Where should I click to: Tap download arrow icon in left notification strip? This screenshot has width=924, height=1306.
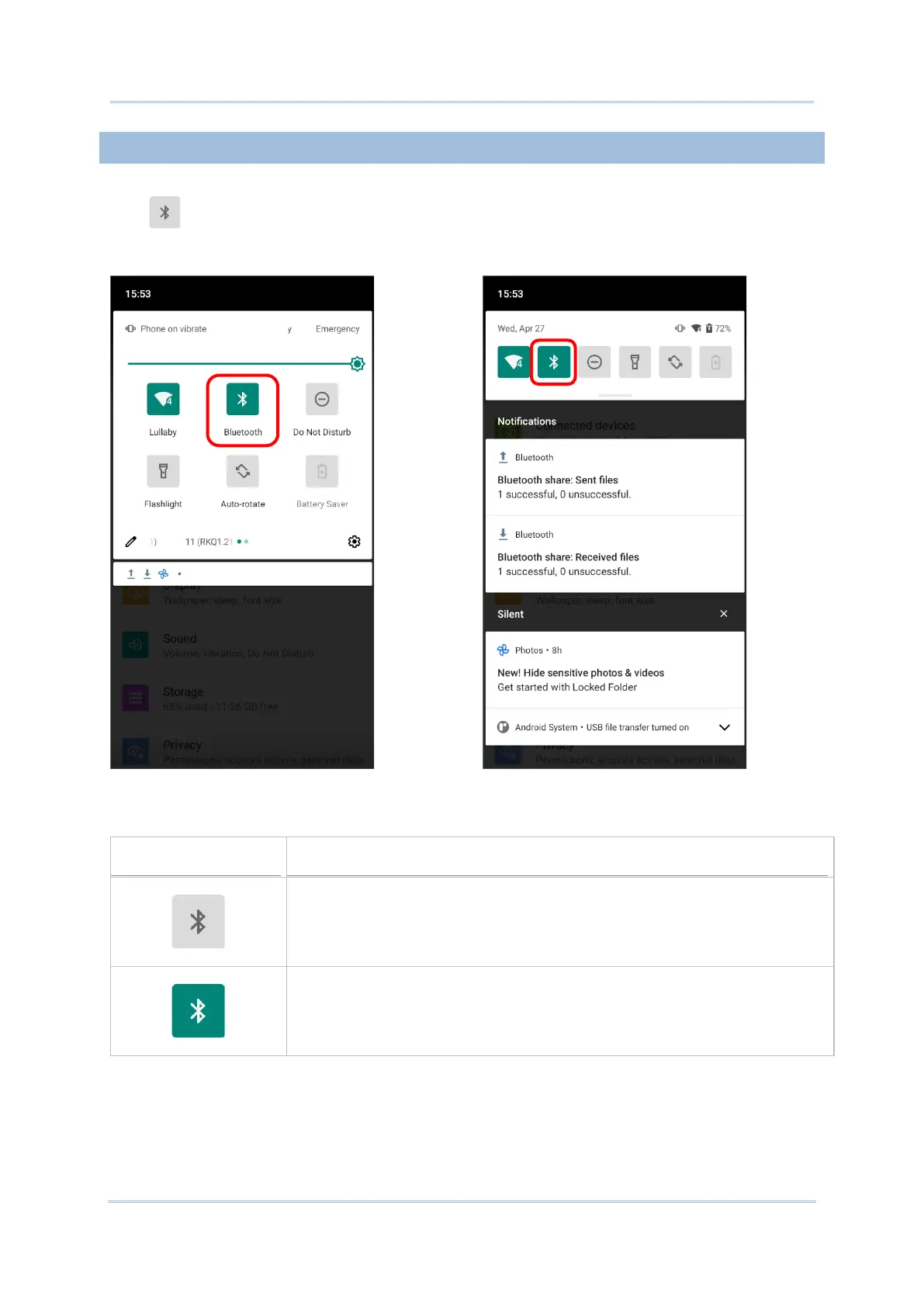pos(147,574)
